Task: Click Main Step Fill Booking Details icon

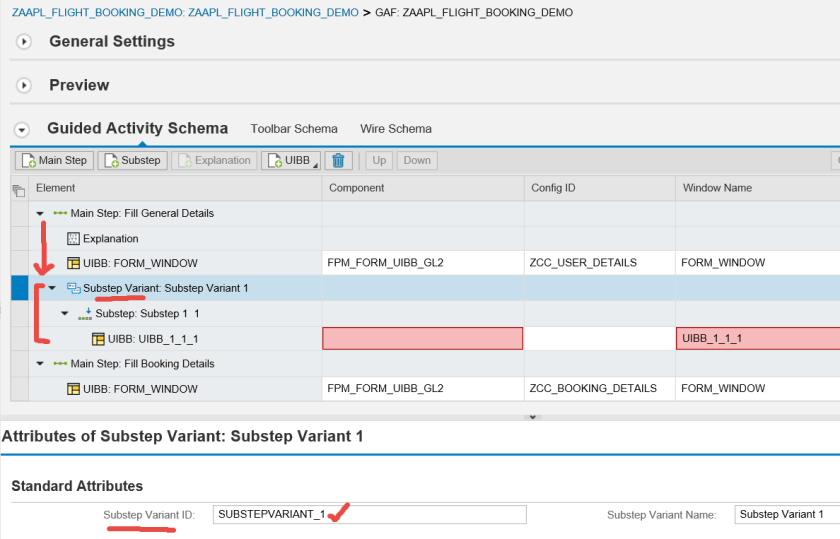Action: click(60, 364)
